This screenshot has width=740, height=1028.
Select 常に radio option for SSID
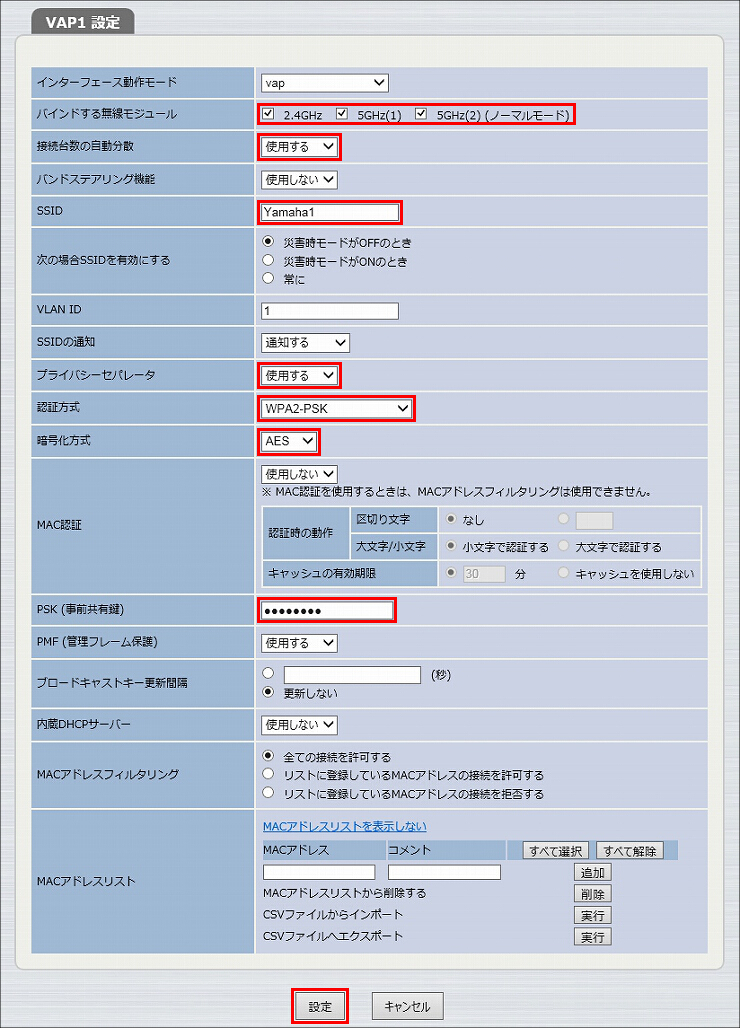pos(267,278)
